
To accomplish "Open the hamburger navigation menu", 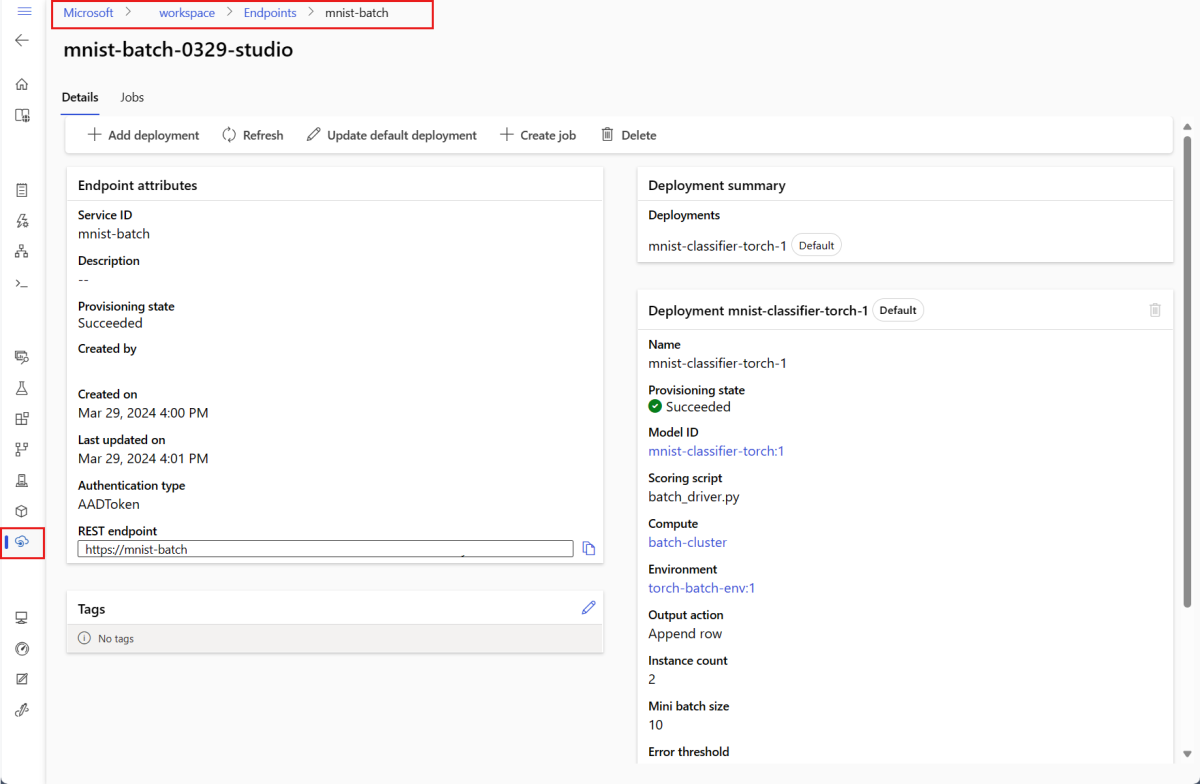I will 21,11.
